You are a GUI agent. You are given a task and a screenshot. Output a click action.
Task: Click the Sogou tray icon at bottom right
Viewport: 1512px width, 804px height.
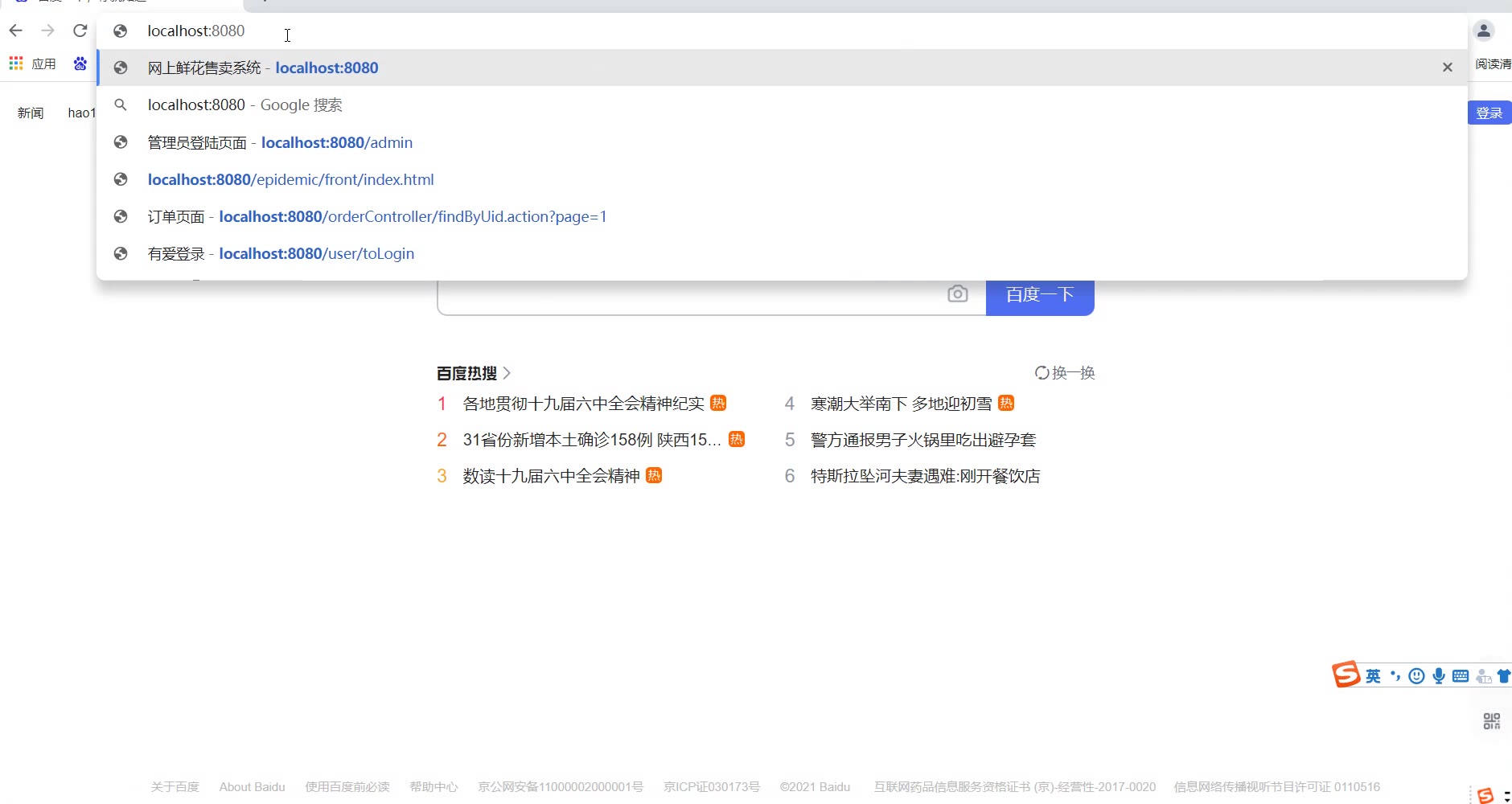(1485, 795)
